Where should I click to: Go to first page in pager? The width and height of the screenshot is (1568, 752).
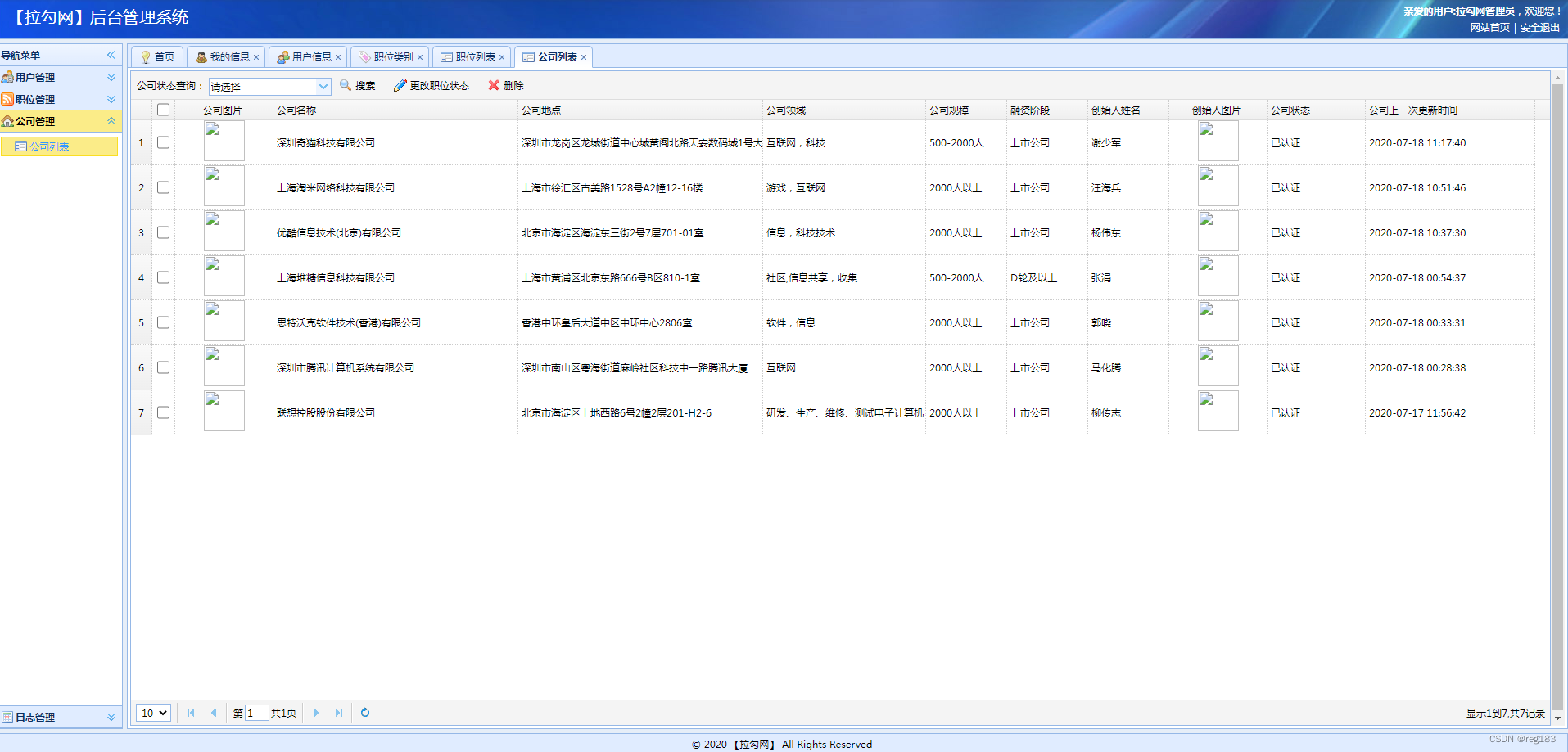191,713
